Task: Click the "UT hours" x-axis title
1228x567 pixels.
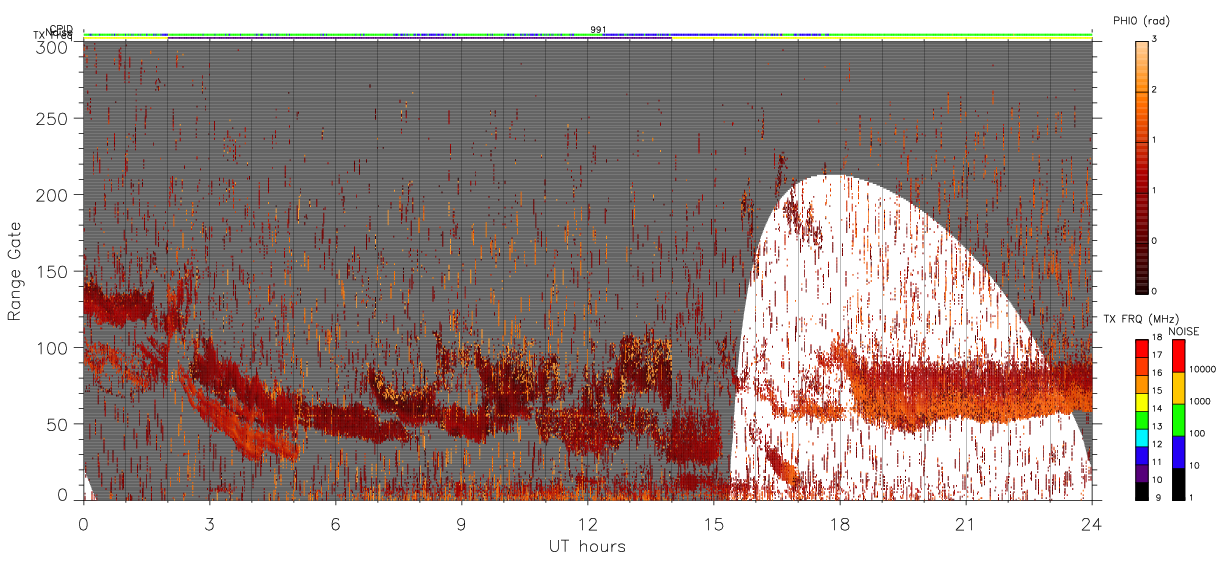Action: pyautogui.click(x=587, y=546)
